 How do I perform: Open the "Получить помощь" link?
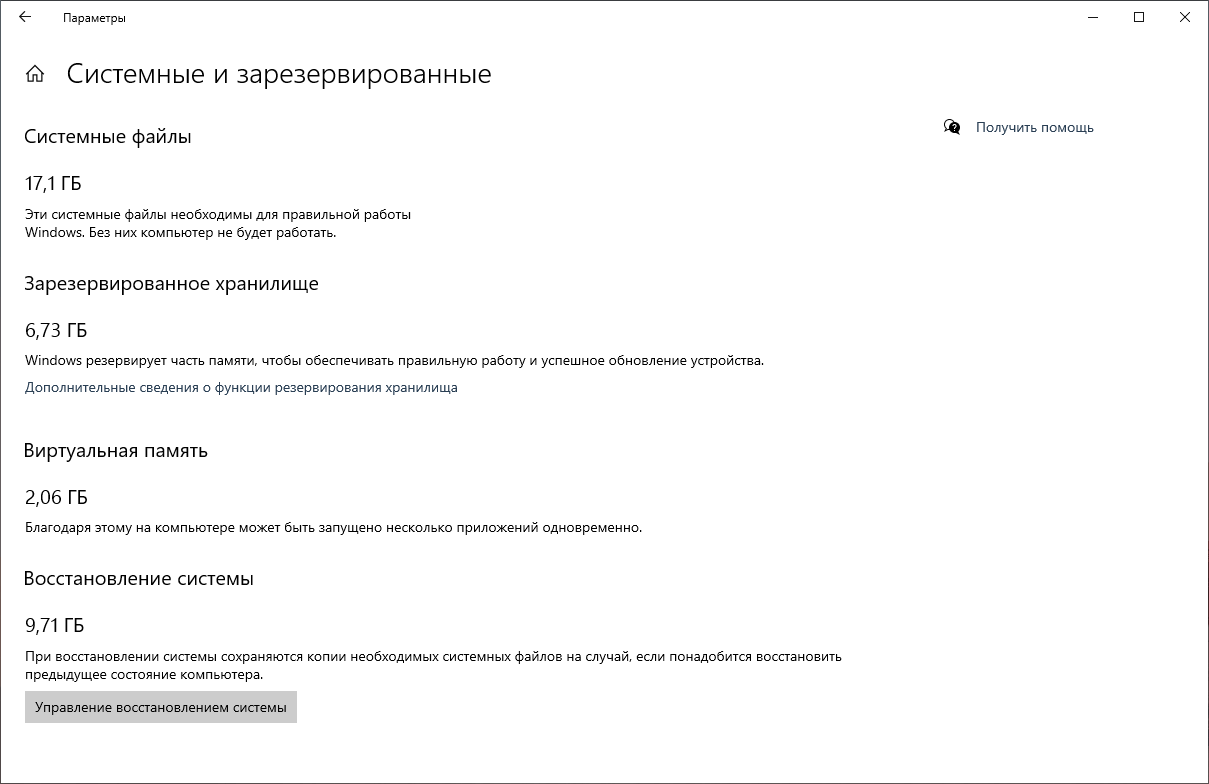(x=1034, y=127)
